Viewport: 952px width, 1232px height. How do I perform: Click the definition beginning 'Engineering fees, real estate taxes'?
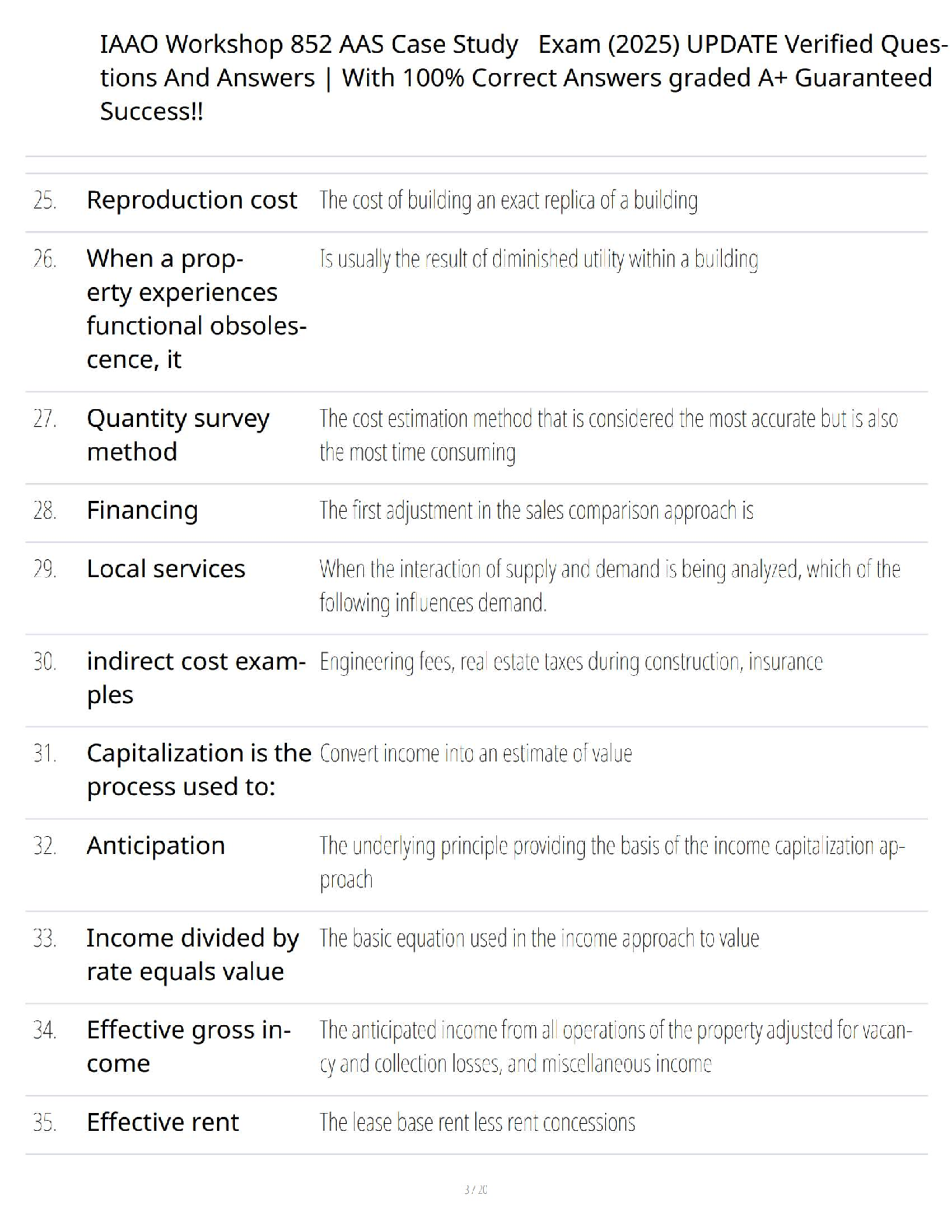[570, 662]
